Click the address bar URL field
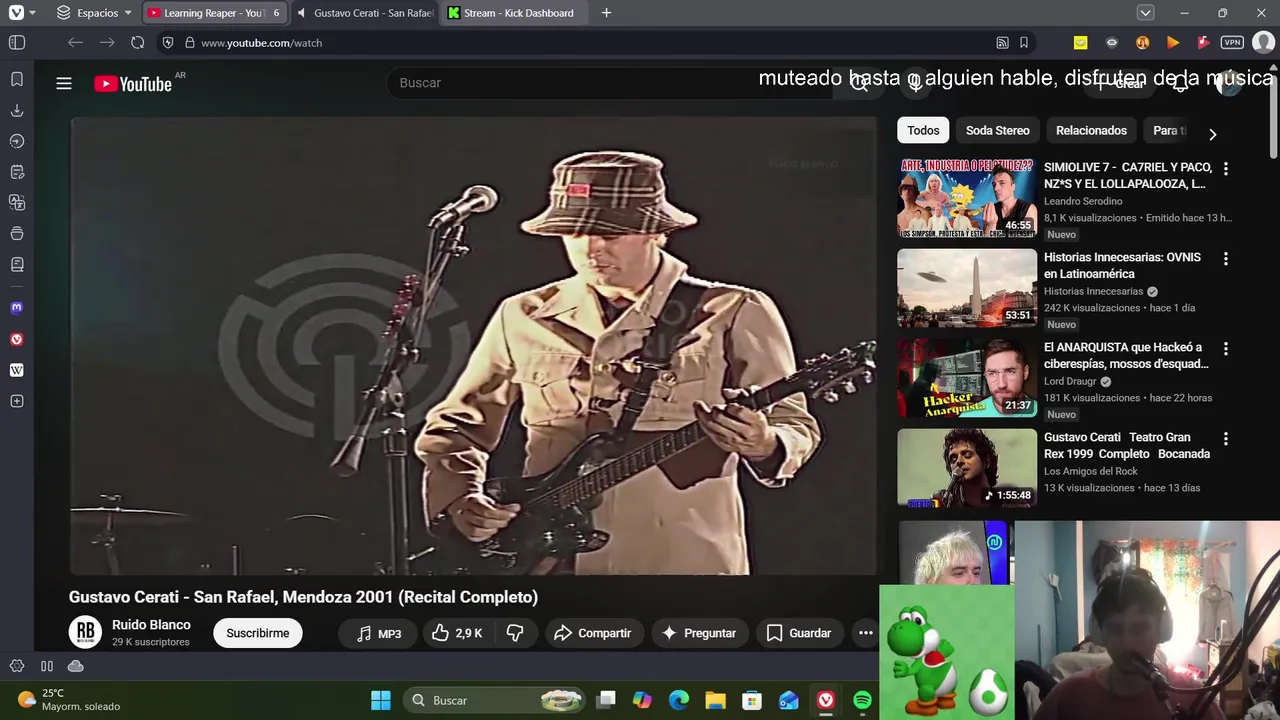Viewport: 1280px width, 720px height. pyautogui.click(x=590, y=43)
